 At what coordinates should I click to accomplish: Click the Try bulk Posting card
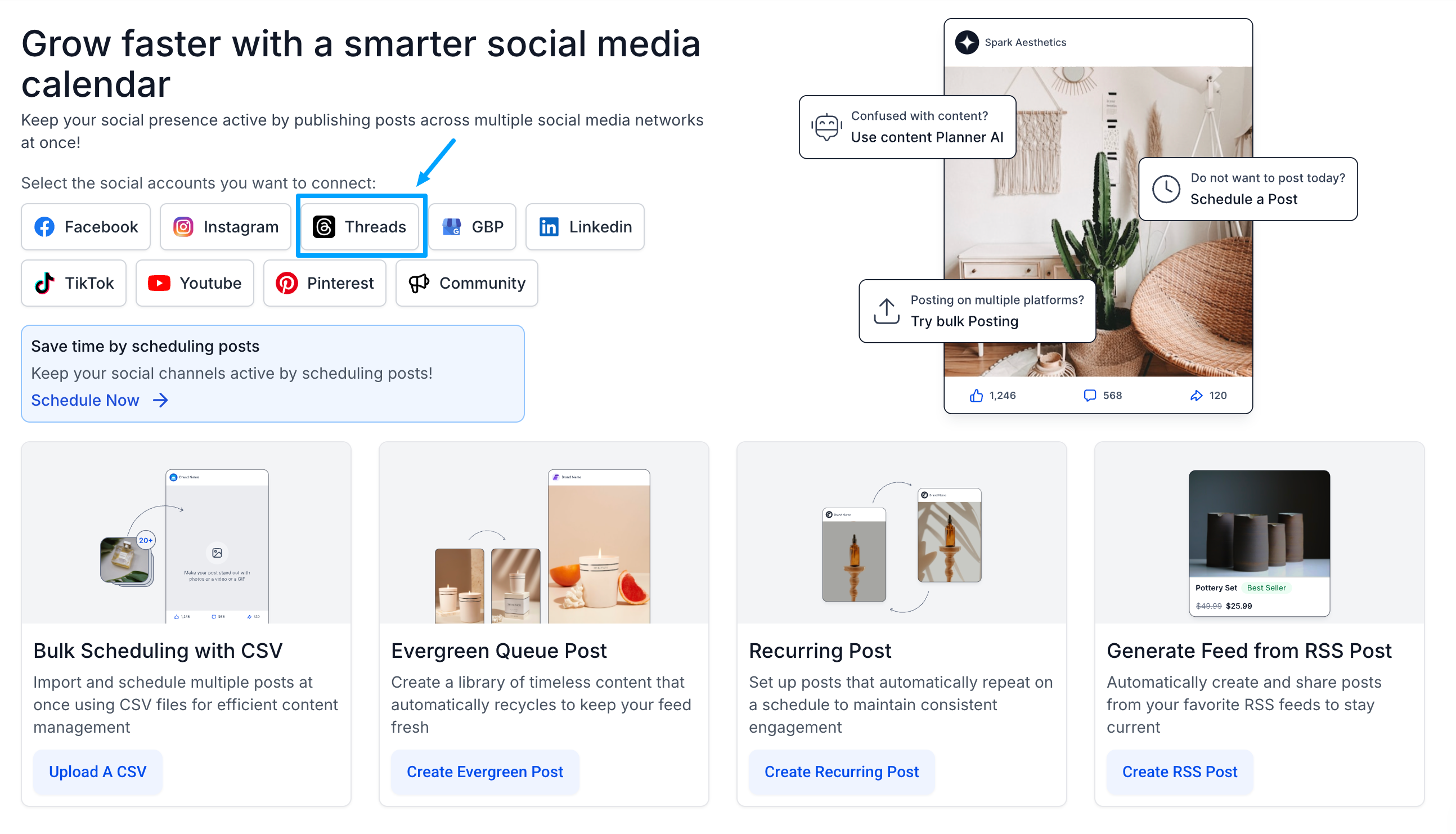coord(976,311)
